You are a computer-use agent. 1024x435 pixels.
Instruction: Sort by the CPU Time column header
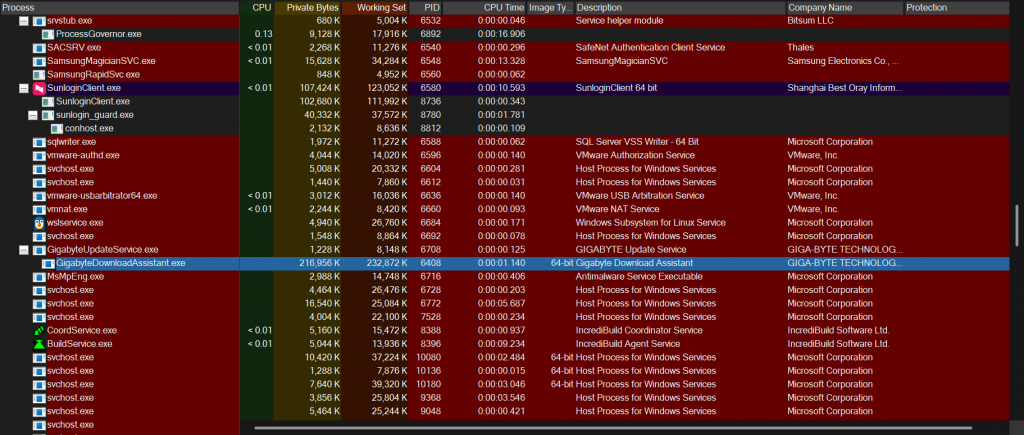[485, 7]
